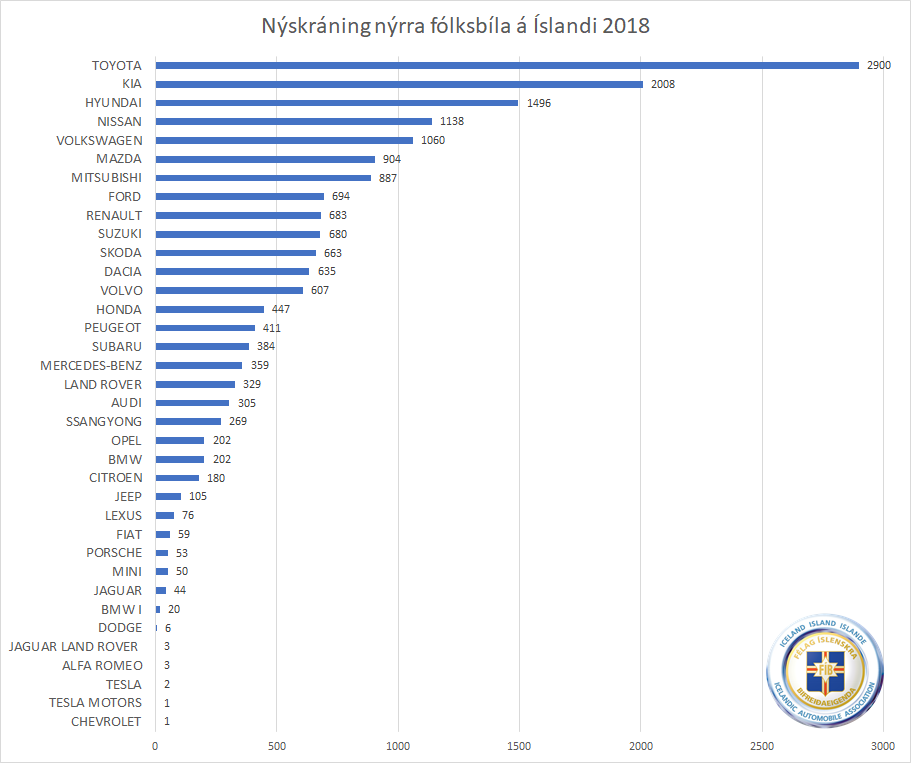Click the value label 635
The height and width of the screenshot is (763, 911).
327,271
